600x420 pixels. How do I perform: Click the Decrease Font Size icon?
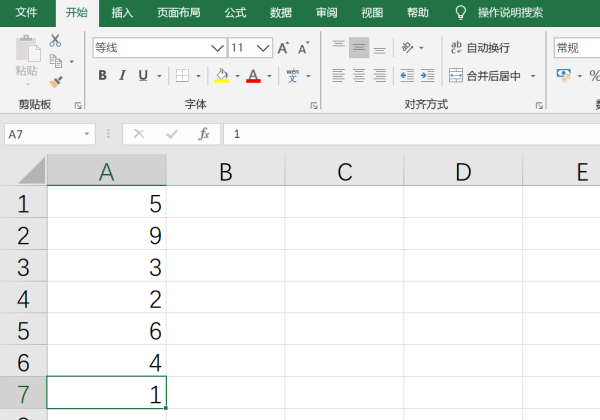tap(303, 48)
